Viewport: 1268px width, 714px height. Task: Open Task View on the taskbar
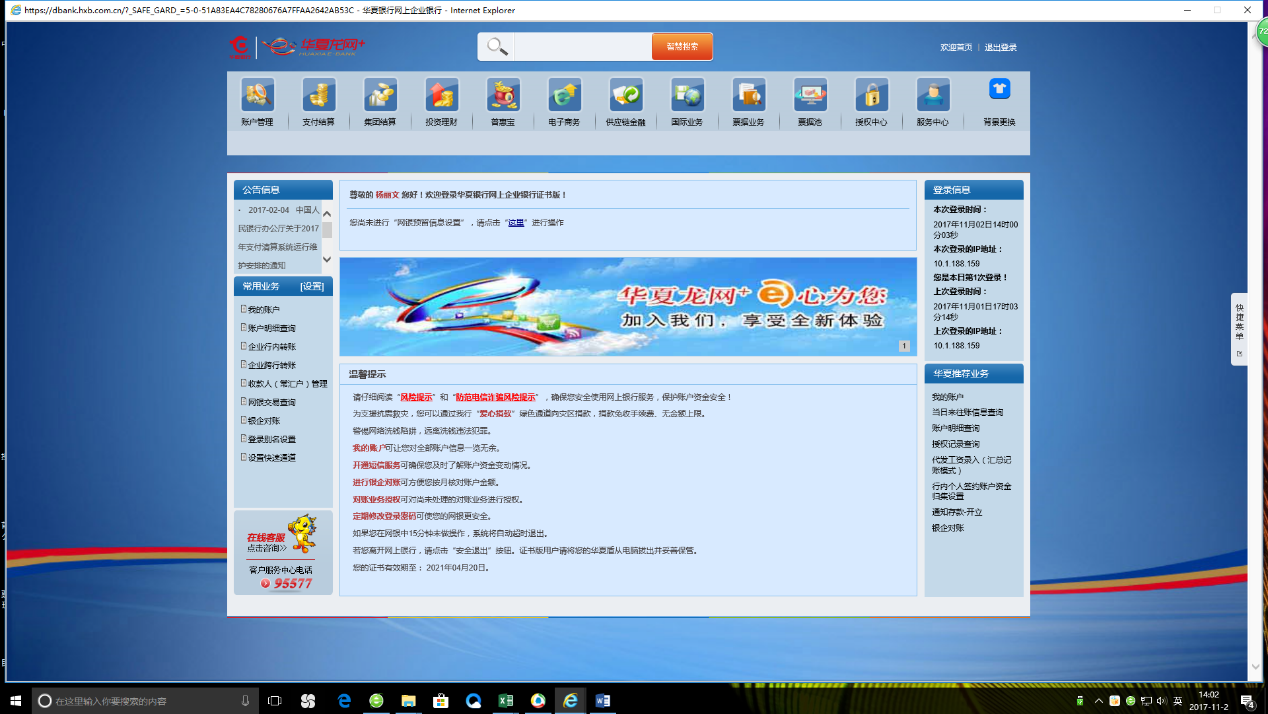point(274,701)
